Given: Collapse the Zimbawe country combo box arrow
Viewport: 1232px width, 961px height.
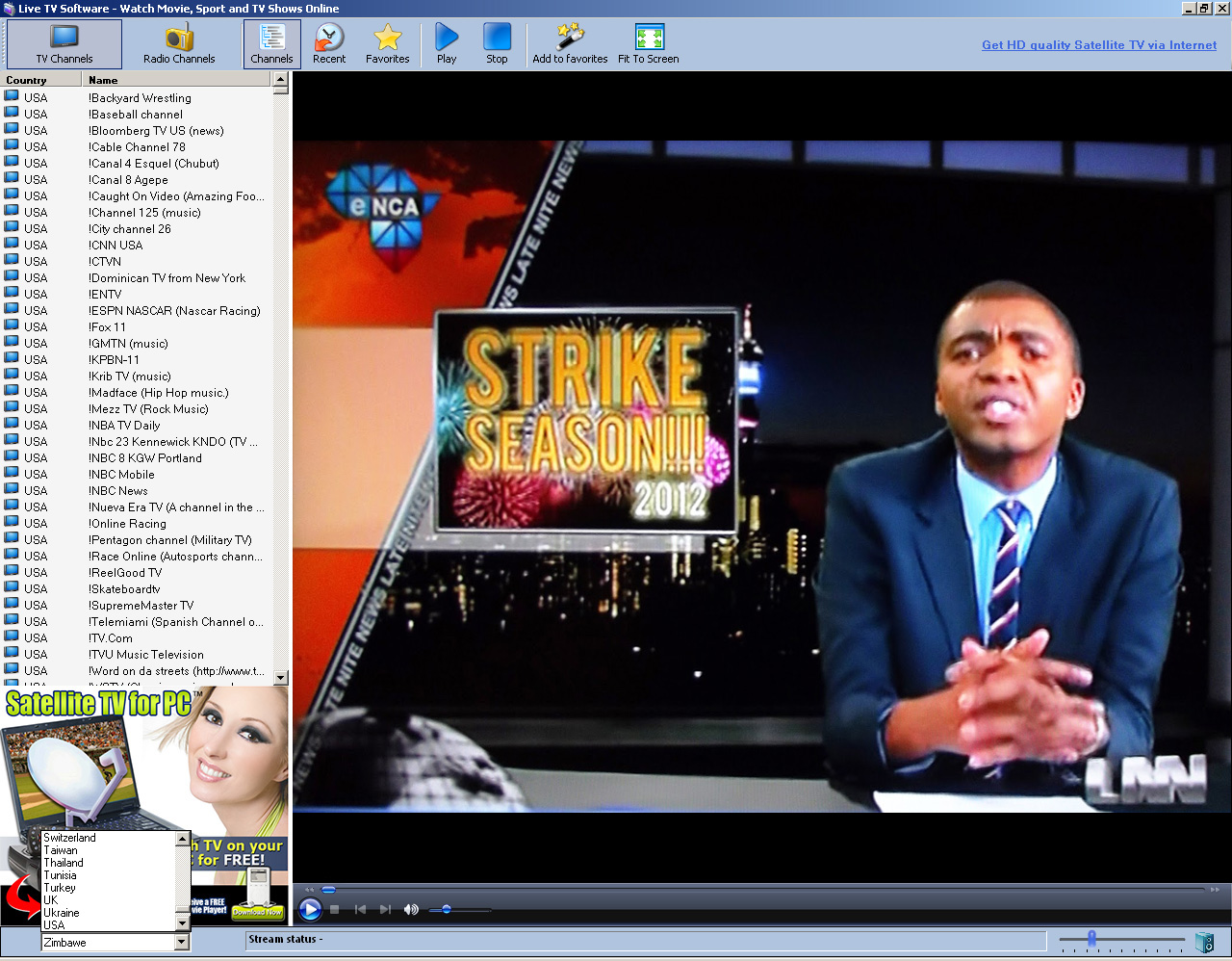Looking at the screenshot, I should pyautogui.click(x=182, y=943).
